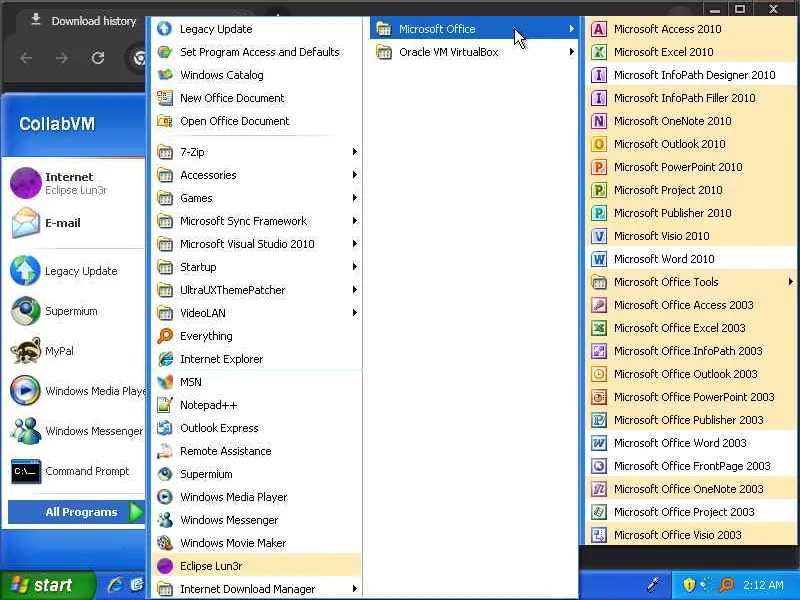
Task: Open Set Program Access and Defaults
Action: pyautogui.click(x=257, y=52)
